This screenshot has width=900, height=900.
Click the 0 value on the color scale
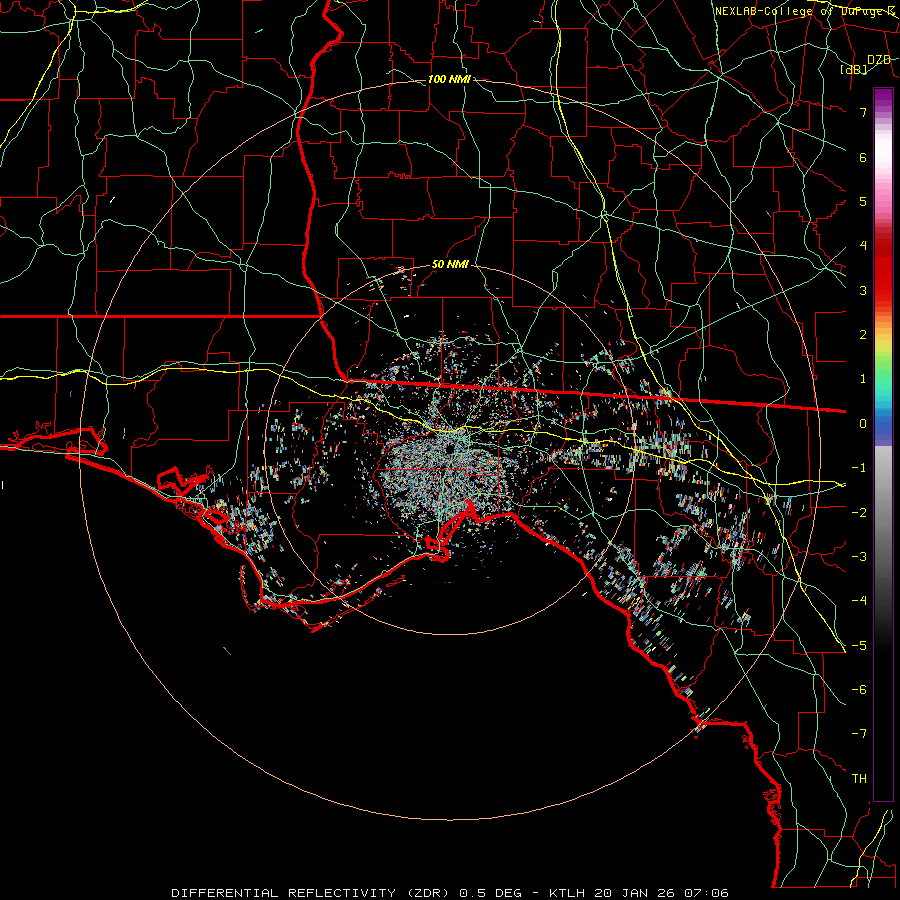863,424
